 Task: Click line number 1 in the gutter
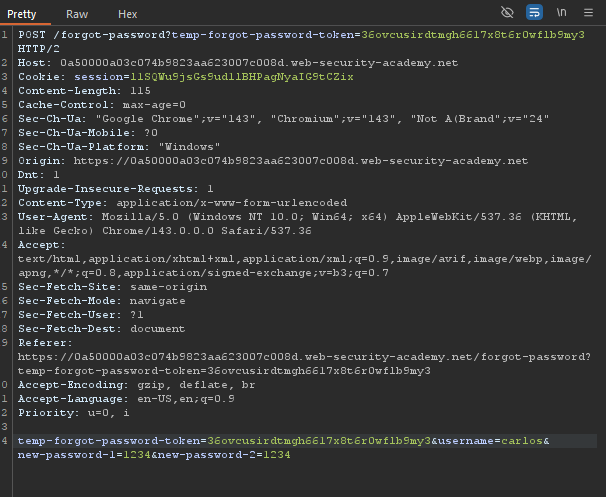(x=4, y=35)
